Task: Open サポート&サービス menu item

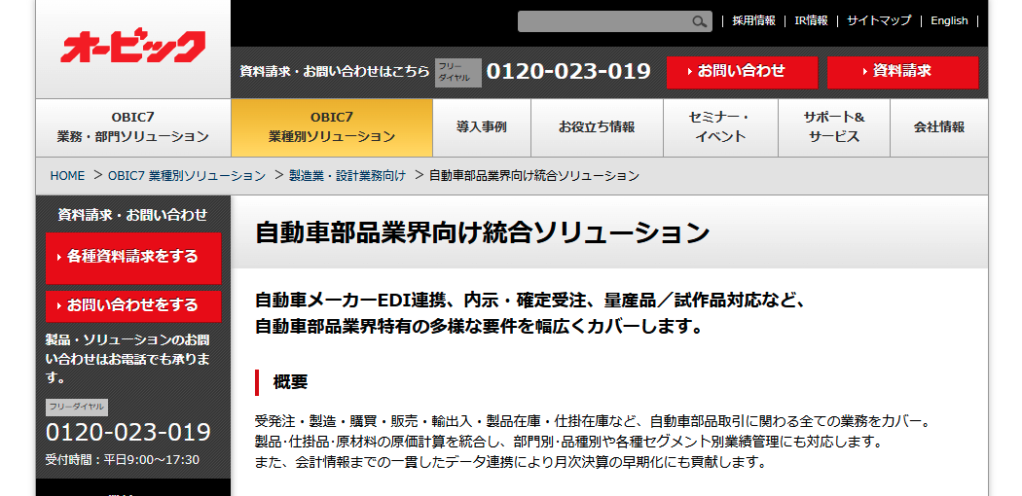Action: tap(833, 127)
